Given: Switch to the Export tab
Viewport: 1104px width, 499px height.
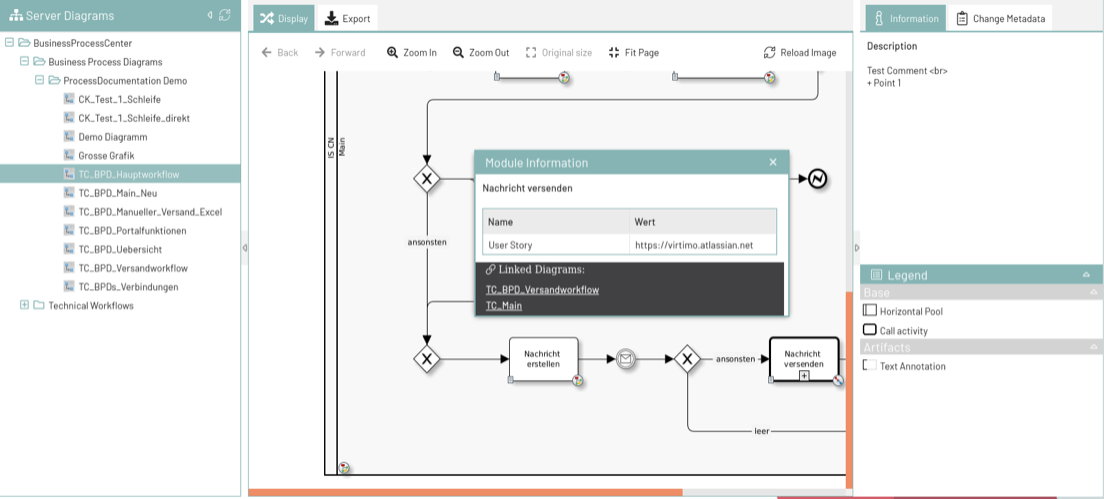Looking at the screenshot, I should (x=347, y=18).
